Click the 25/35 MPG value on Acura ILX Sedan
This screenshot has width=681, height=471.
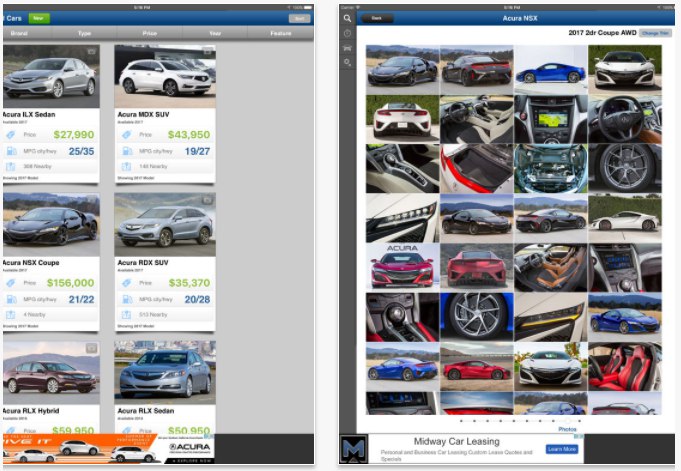pos(81,152)
